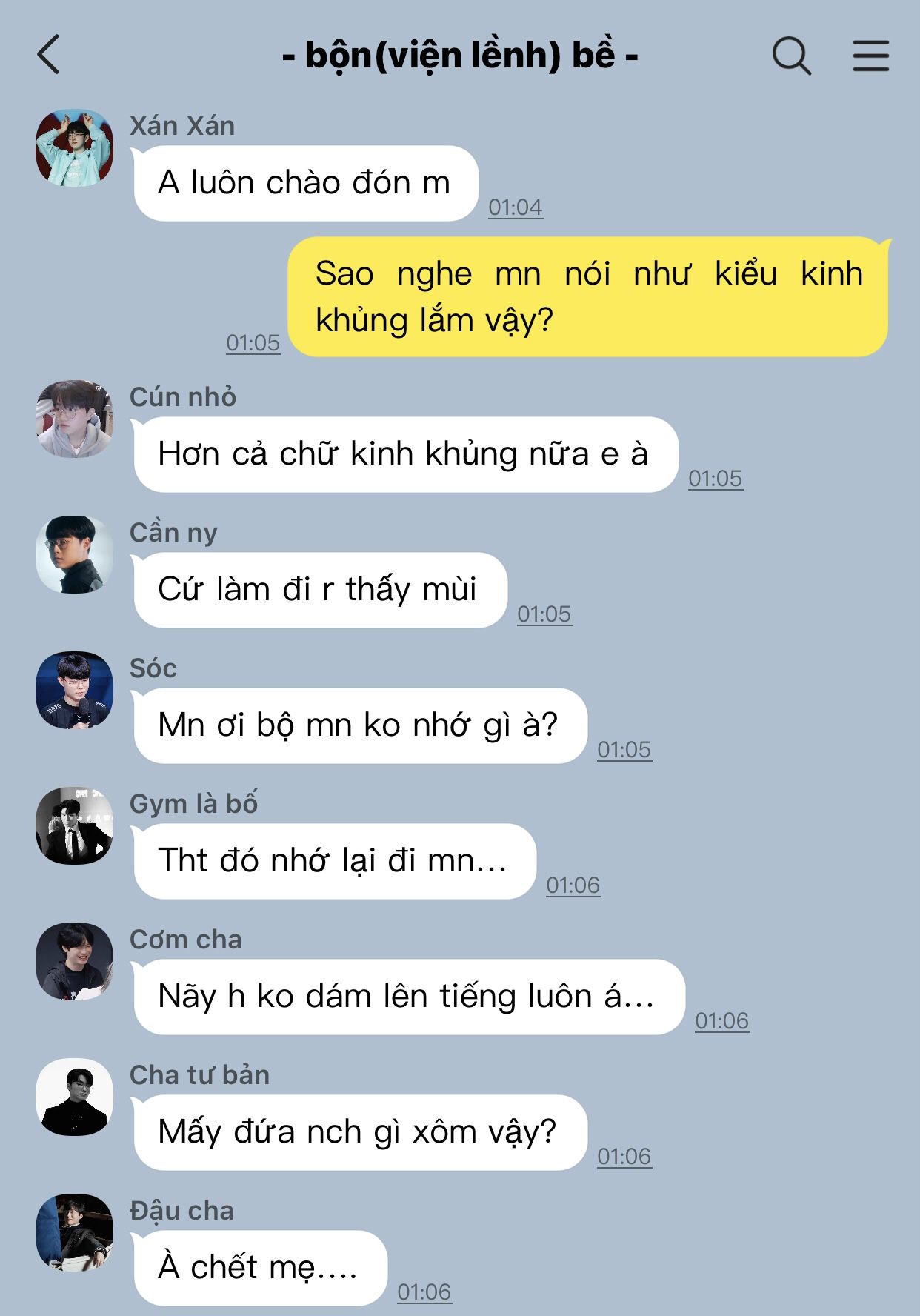Tap Gym là bố's avatar
The image size is (920, 1316).
(75, 825)
